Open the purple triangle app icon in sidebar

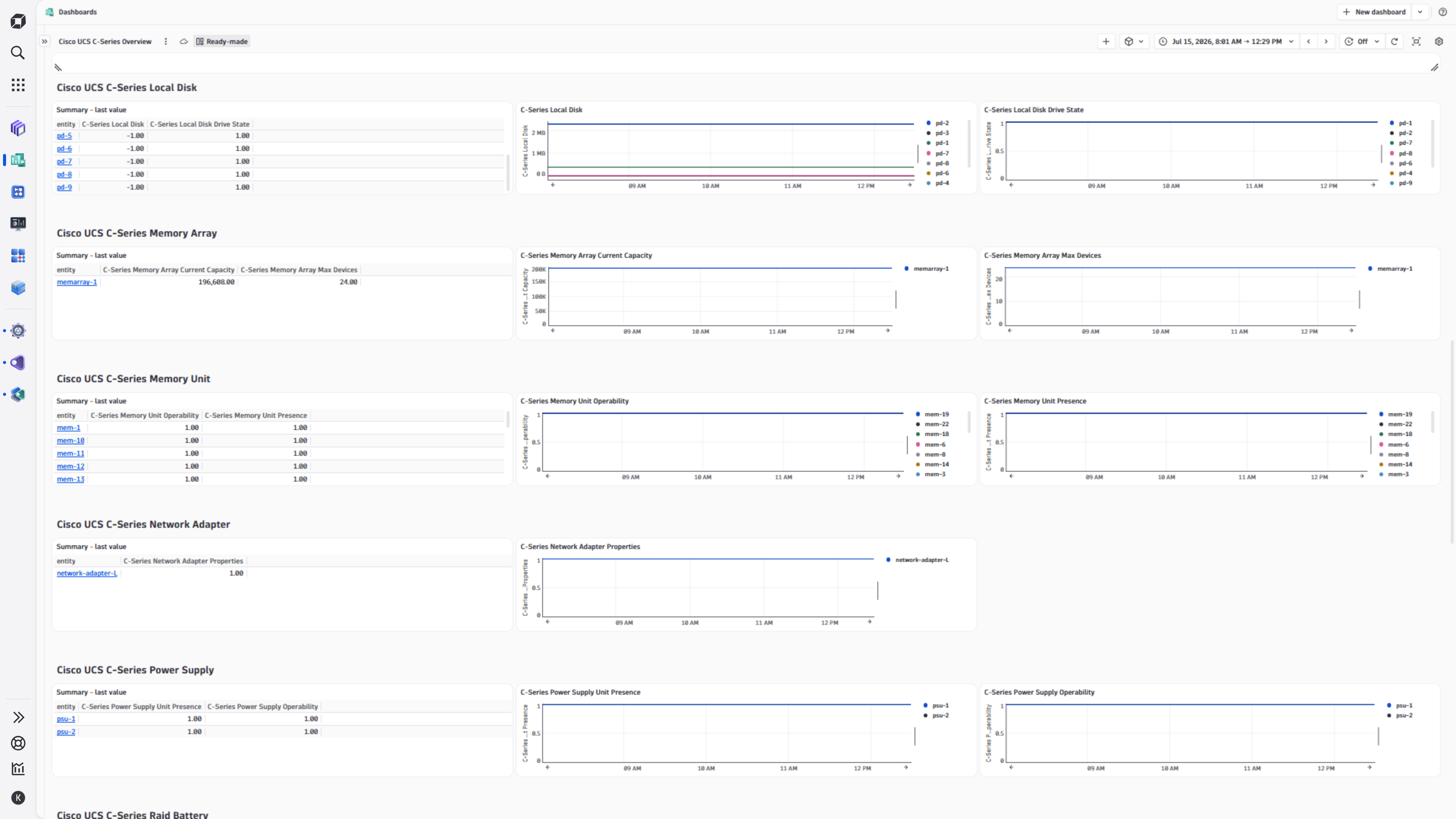click(x=18, y=362)
